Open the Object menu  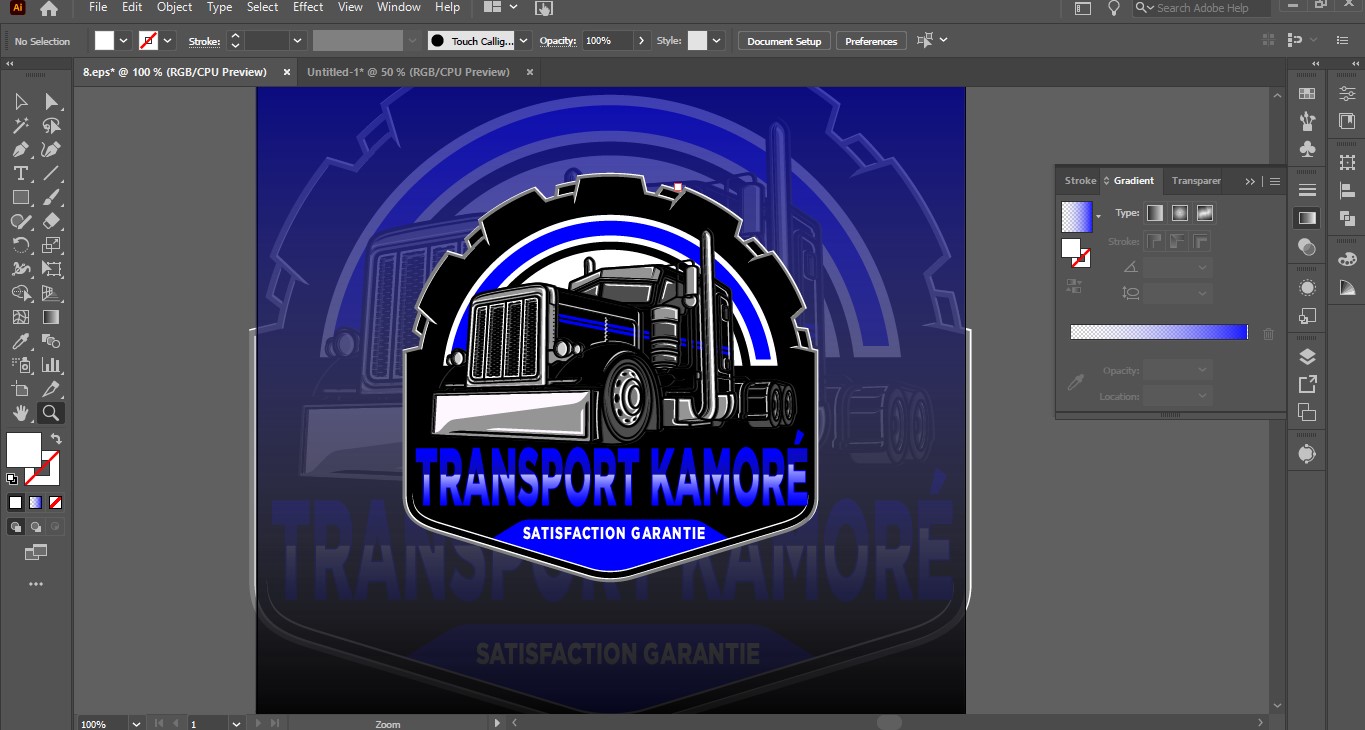[x=174, y=7]
